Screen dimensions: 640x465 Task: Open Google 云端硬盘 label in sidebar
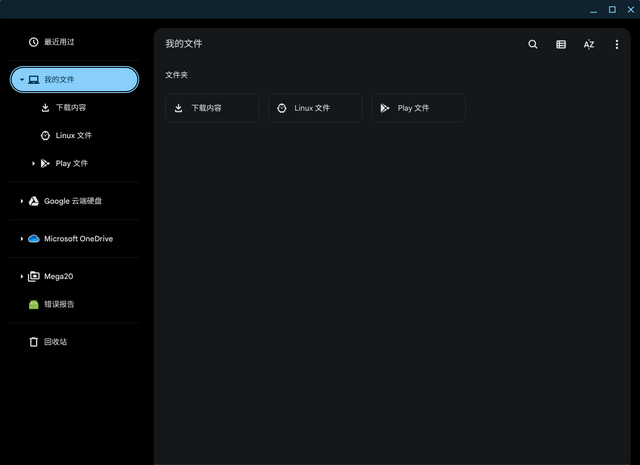pyautogui.click(x=73, y=201)
